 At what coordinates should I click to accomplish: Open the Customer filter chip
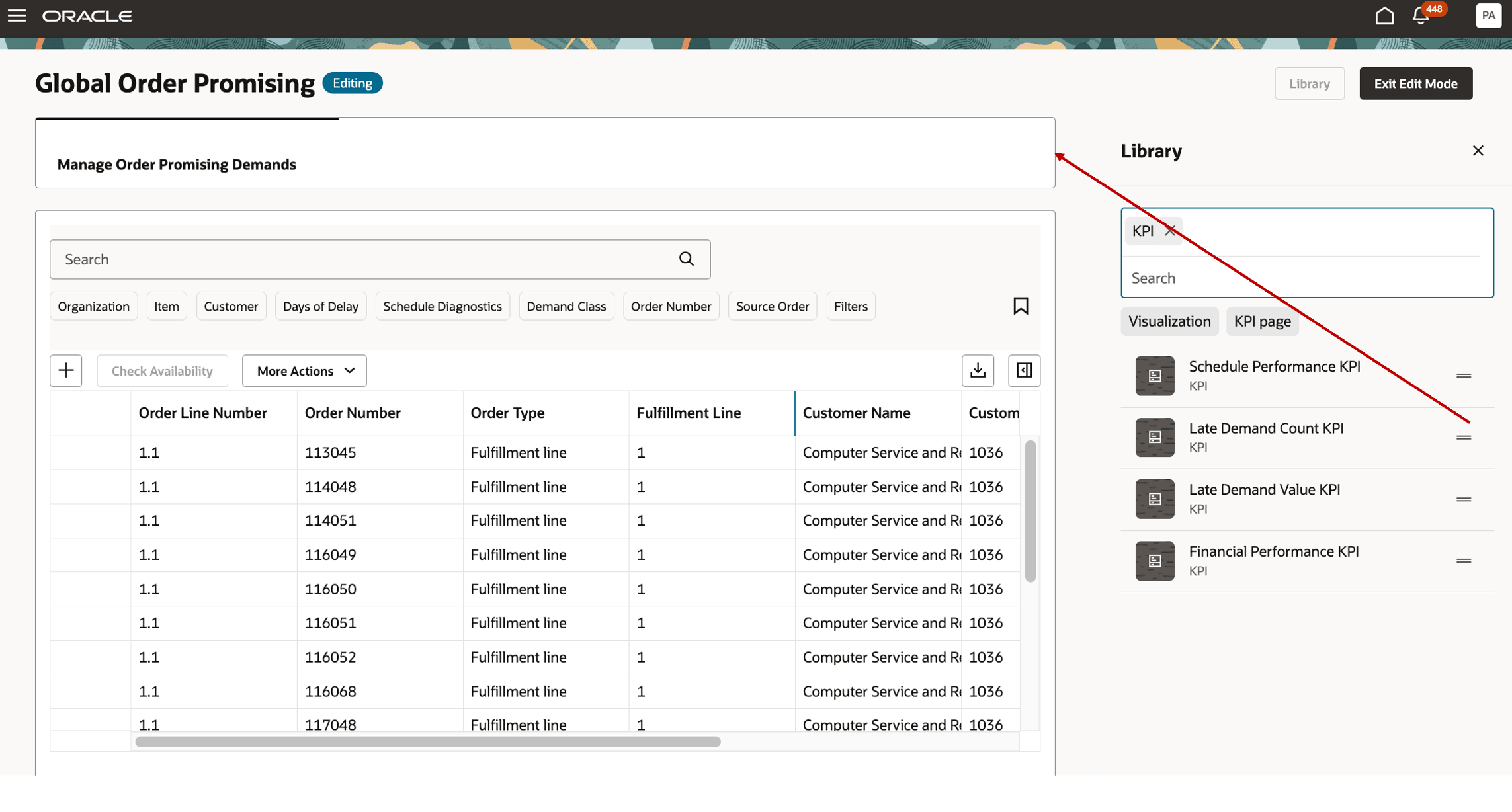[231, 306]
